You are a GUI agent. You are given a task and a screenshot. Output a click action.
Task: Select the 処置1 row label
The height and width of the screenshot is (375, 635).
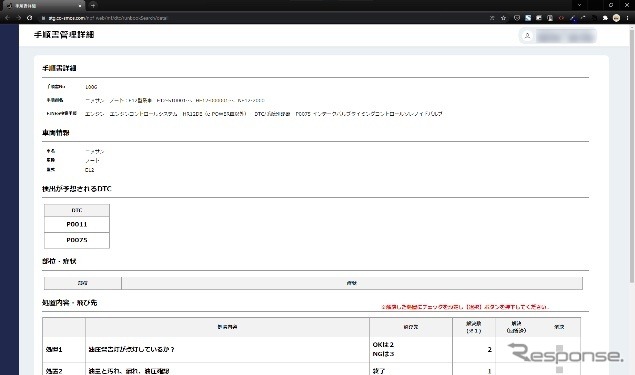tap(54, 349)
